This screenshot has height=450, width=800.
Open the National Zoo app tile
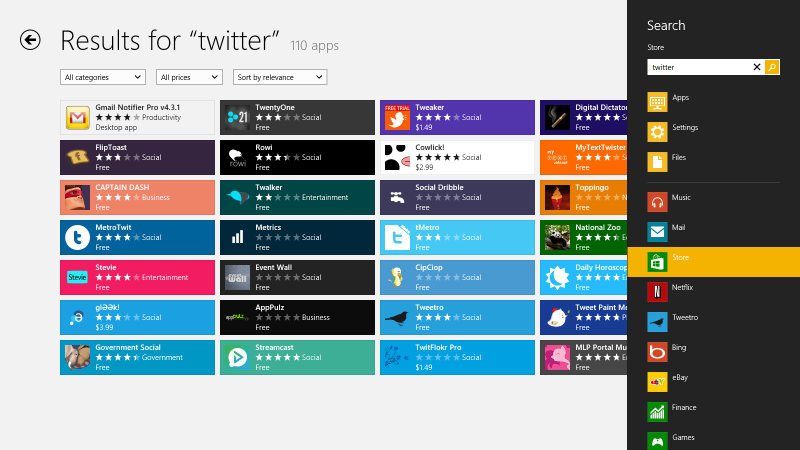pyautogui.click(x=583, y=237)
